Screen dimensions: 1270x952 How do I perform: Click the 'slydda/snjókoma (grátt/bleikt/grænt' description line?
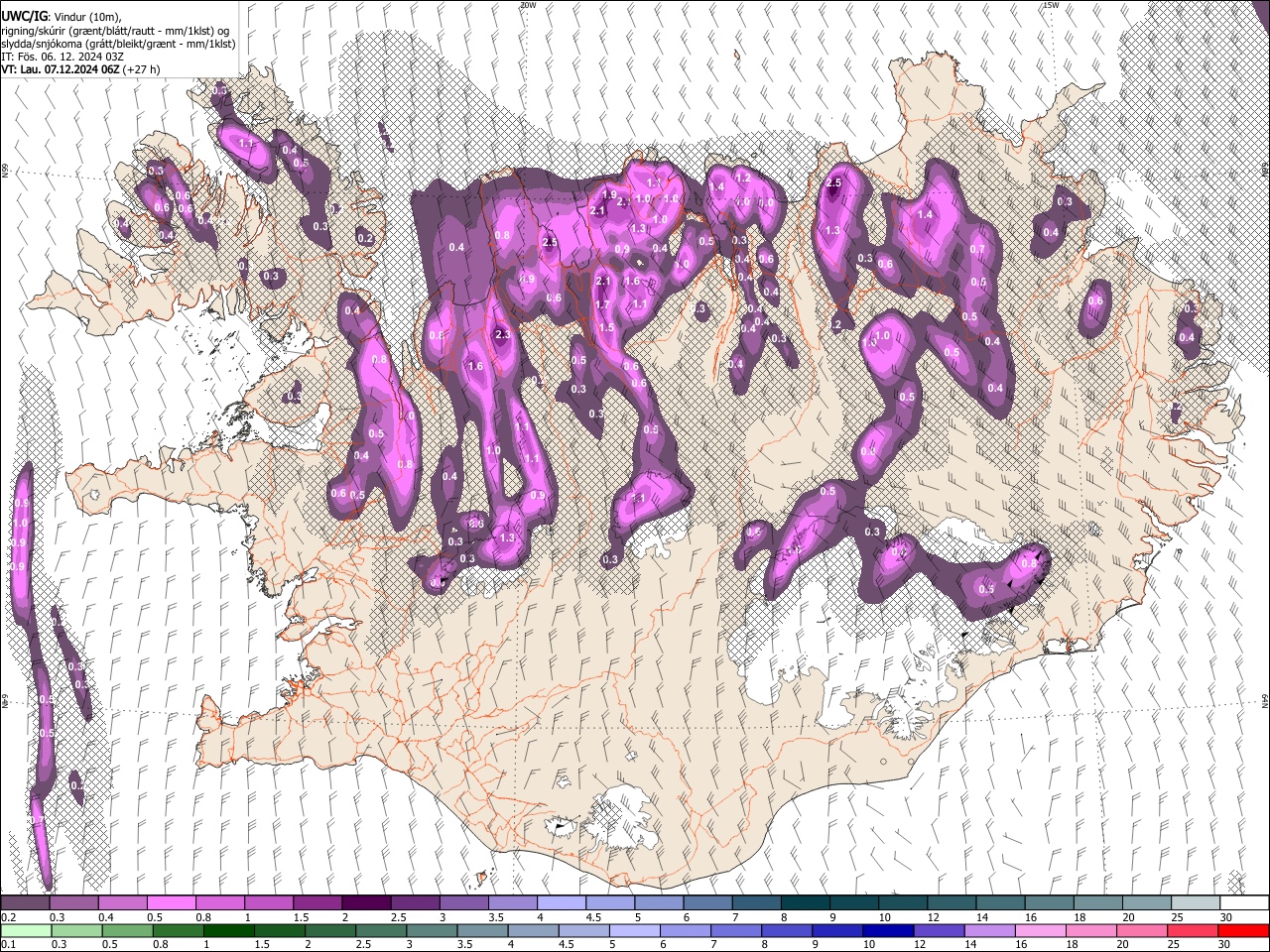(118, 45)
